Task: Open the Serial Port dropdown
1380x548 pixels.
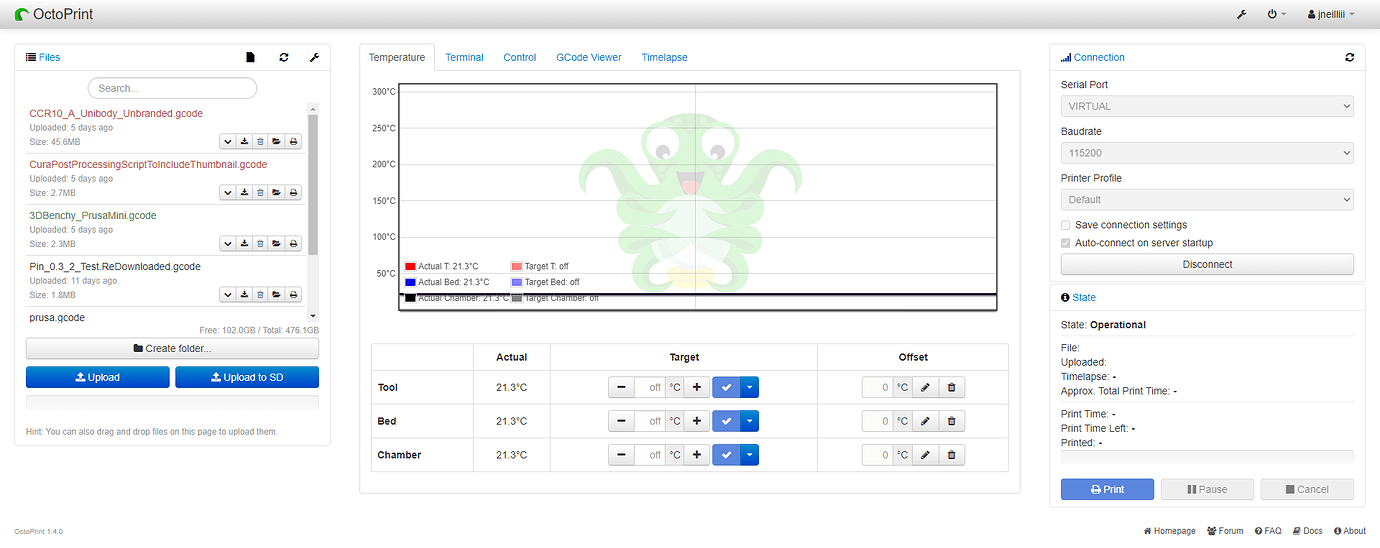Action: [1207, 106]
